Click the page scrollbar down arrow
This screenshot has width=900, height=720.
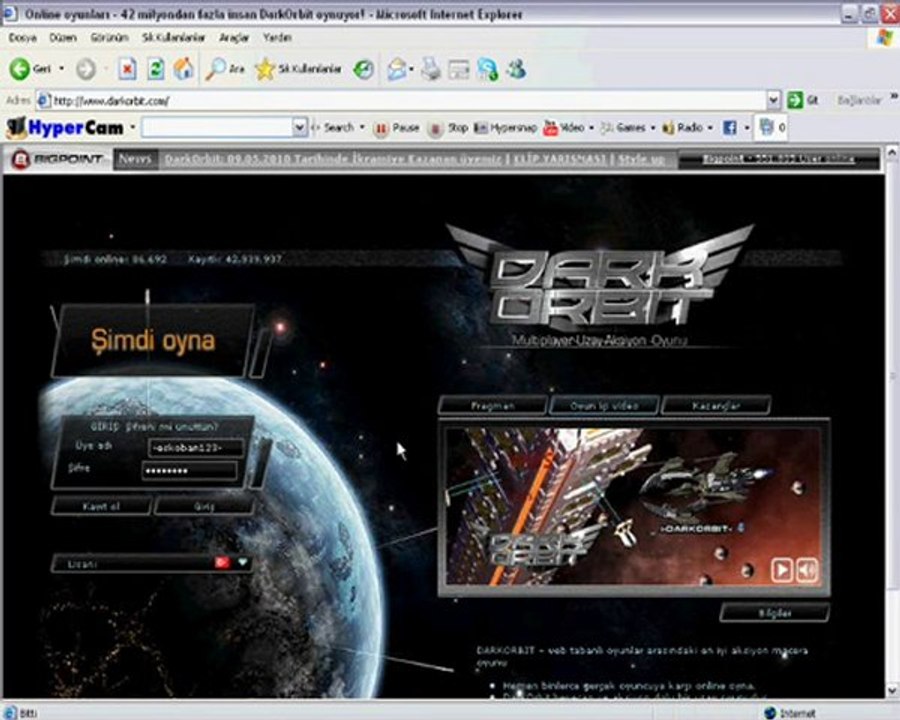892,690
